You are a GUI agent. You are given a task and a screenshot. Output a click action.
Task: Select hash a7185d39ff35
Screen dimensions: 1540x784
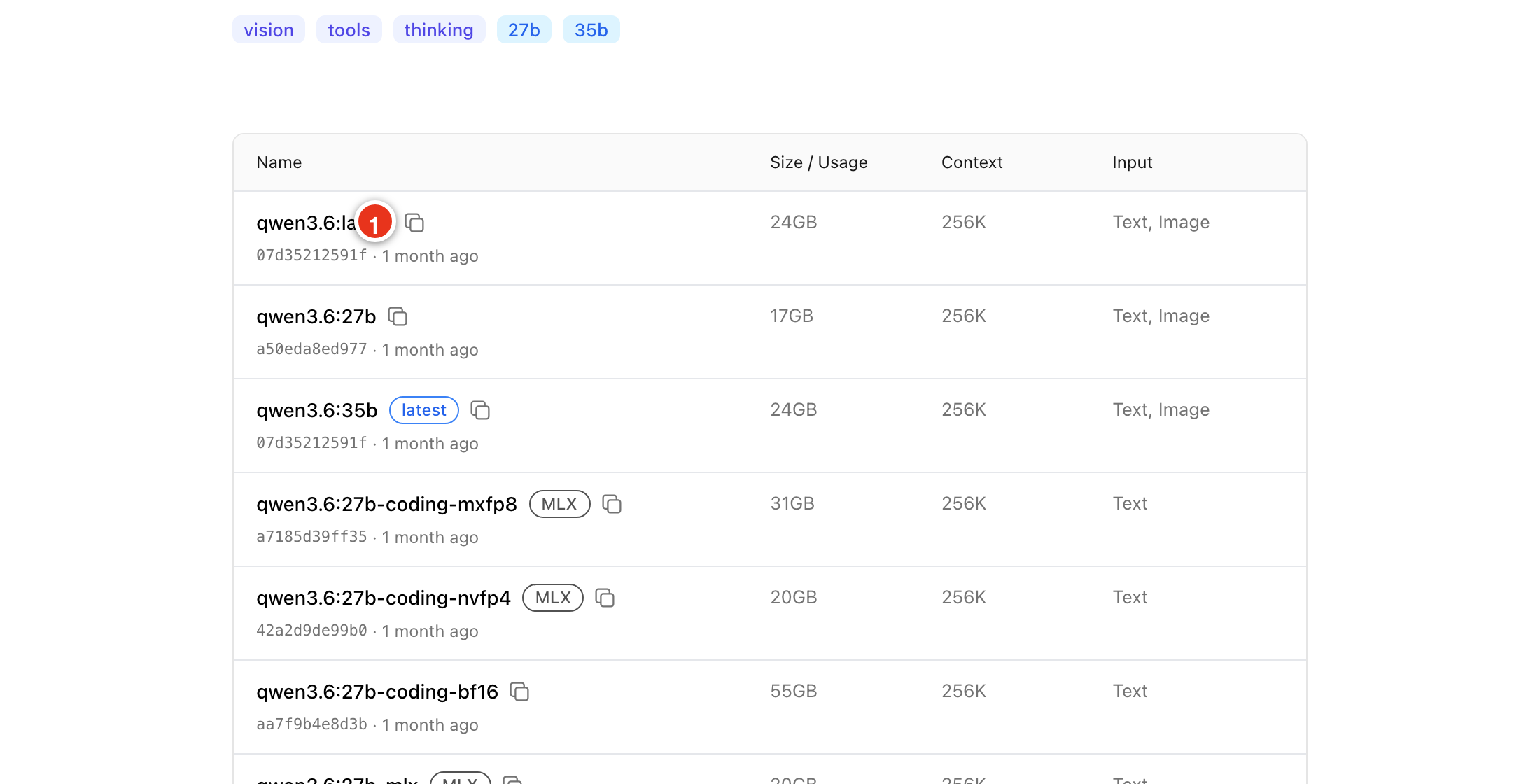311,537
